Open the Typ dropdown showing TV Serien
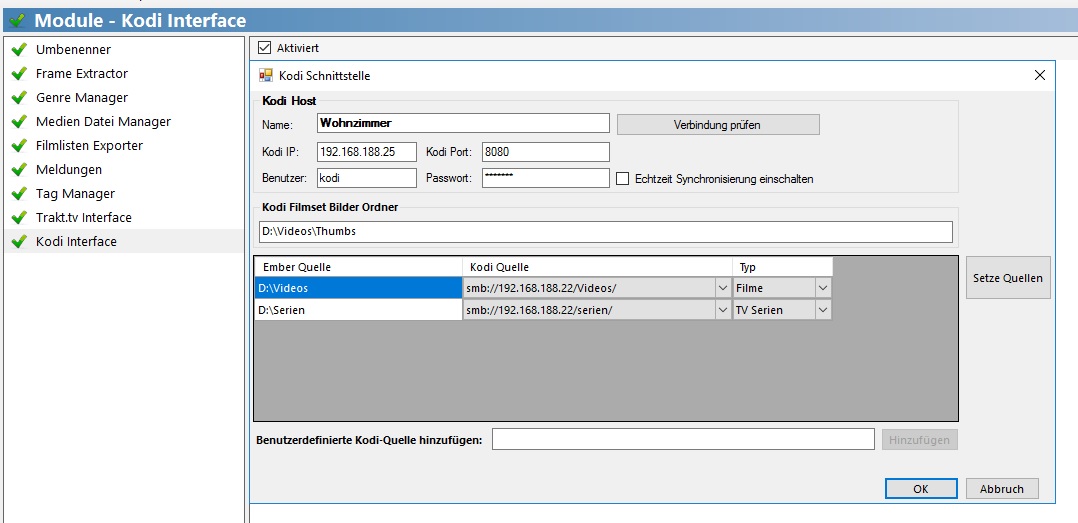The width and height of the screenshot is (1078, 523). click(823, 310)
